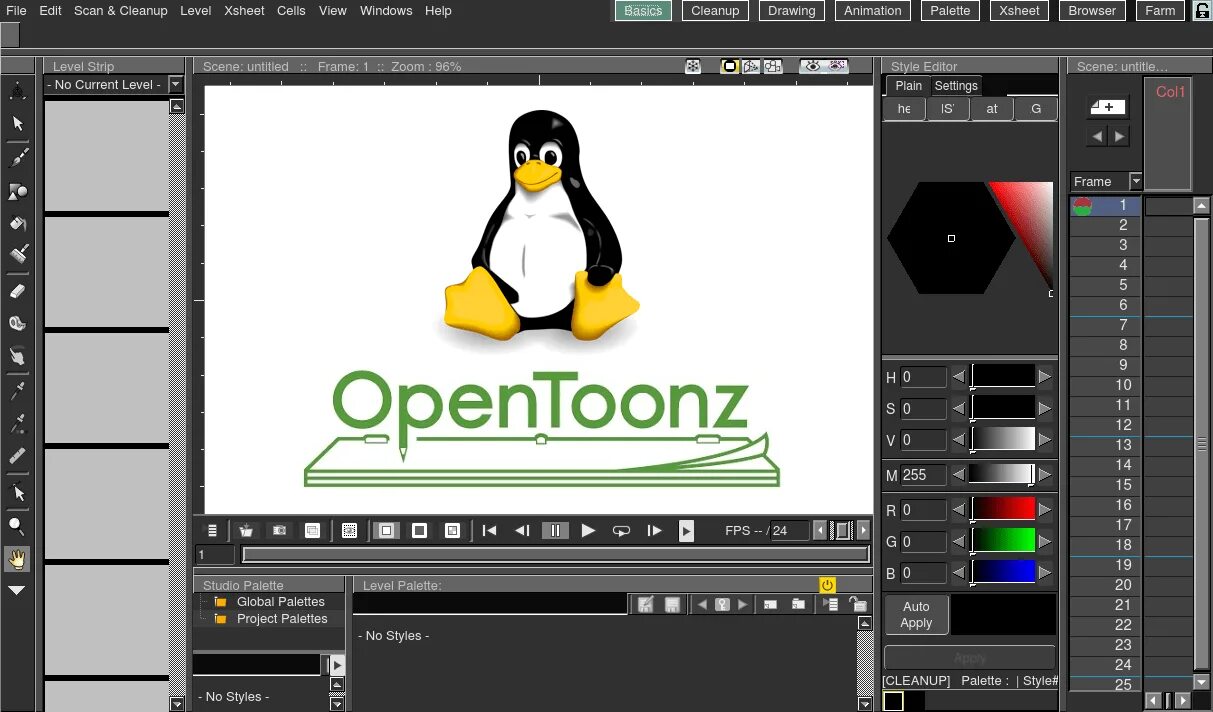
Task: Toggle Sub-camera Preview in the viewer toolbar
Action: point(838,66)
